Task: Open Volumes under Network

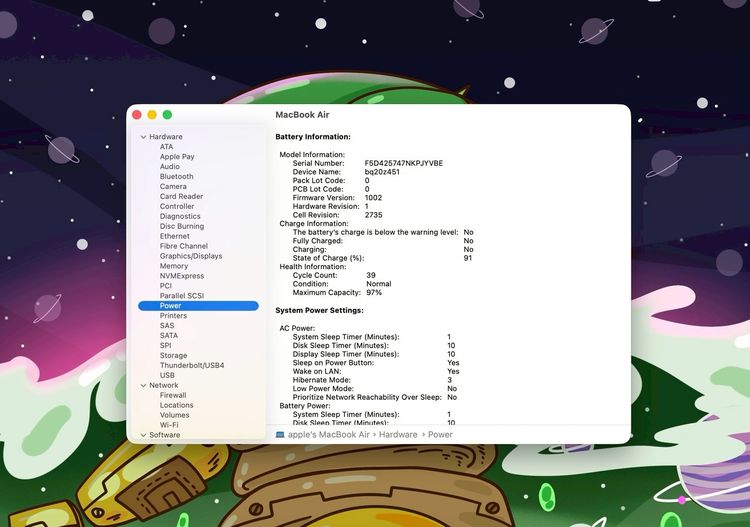Action: 175,415
